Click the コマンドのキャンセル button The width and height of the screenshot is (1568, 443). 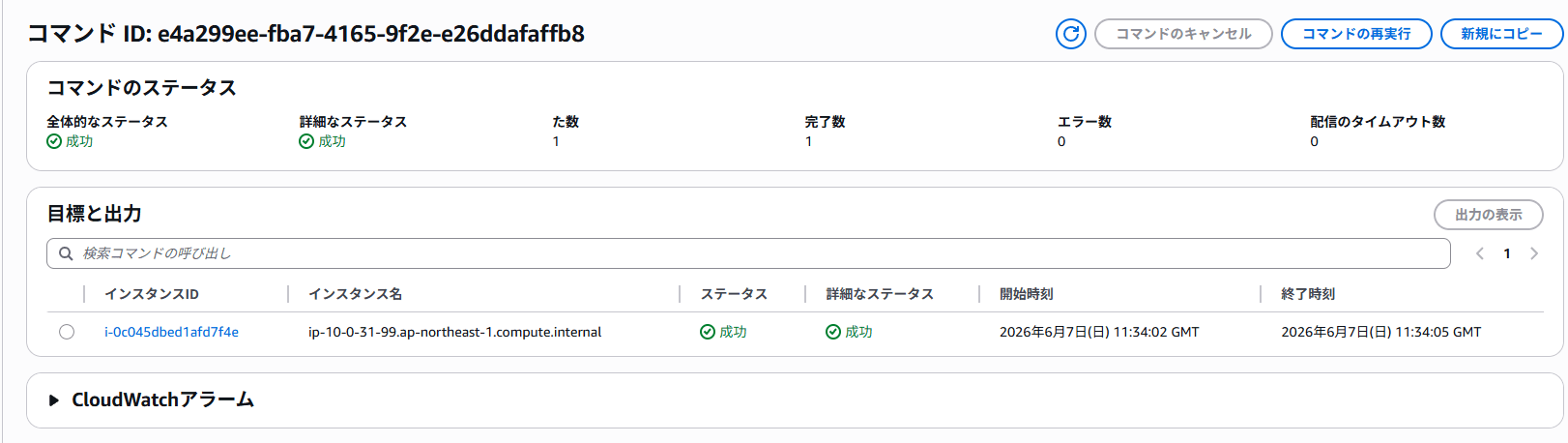pos(1183,34)
